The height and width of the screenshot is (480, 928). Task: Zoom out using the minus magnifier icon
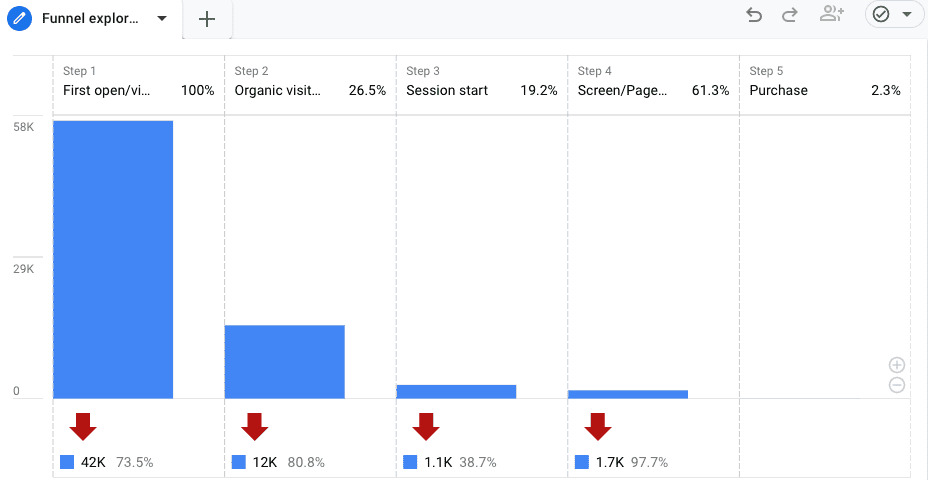pos(897,385)
